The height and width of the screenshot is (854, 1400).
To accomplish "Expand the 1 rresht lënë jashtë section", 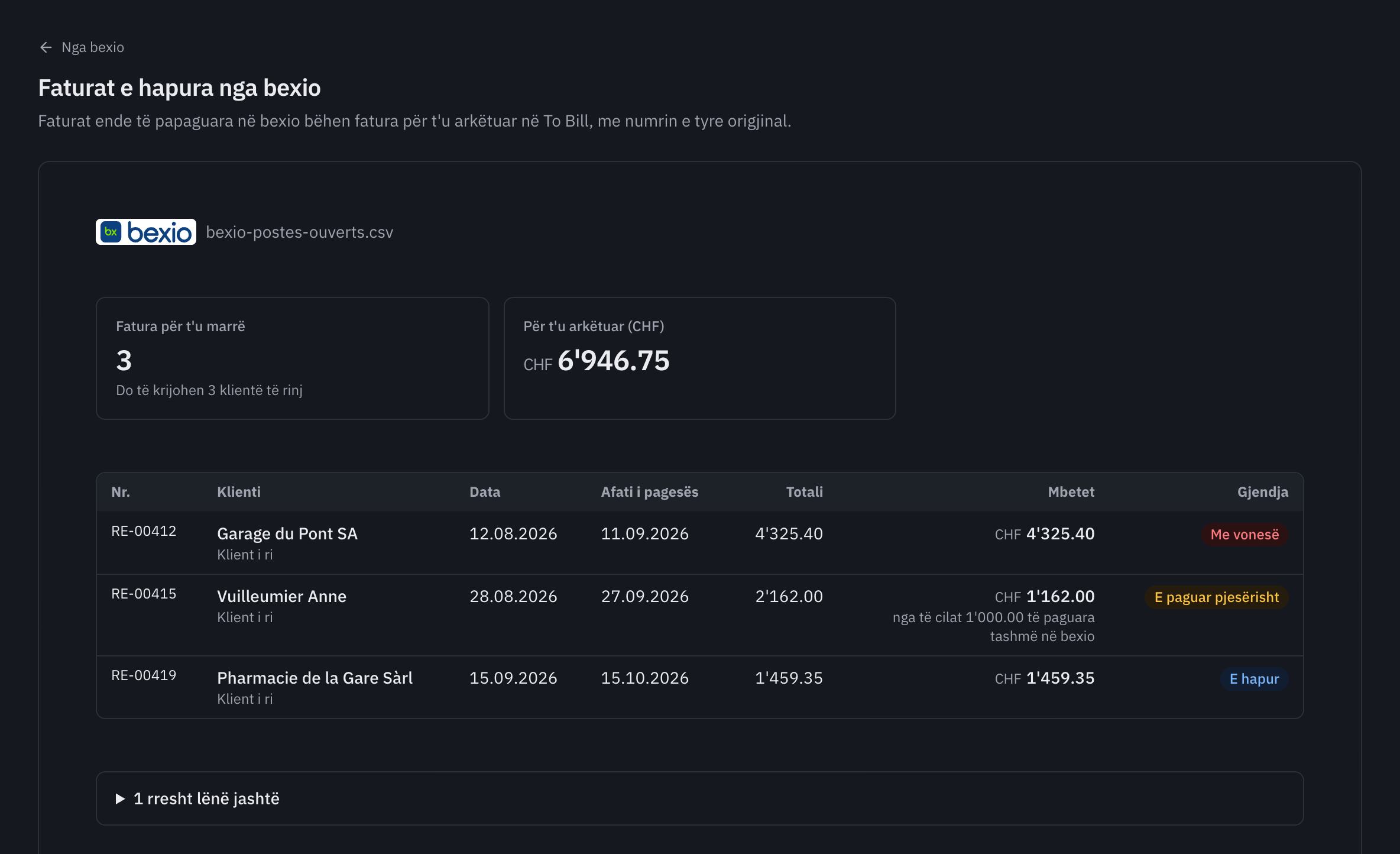I will [699, 798].
